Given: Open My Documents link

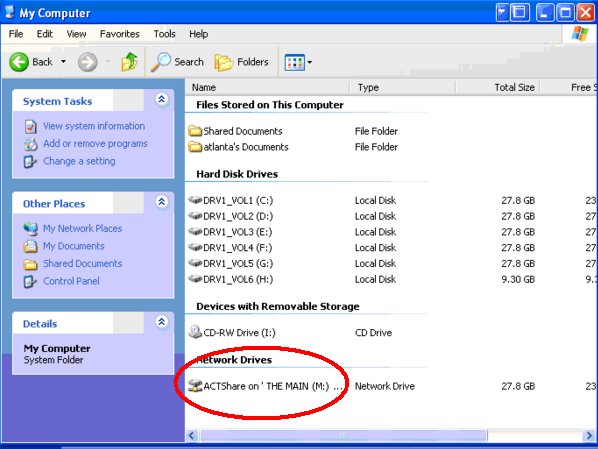Looking at the screenshot, I should click(x=73, y=246).
